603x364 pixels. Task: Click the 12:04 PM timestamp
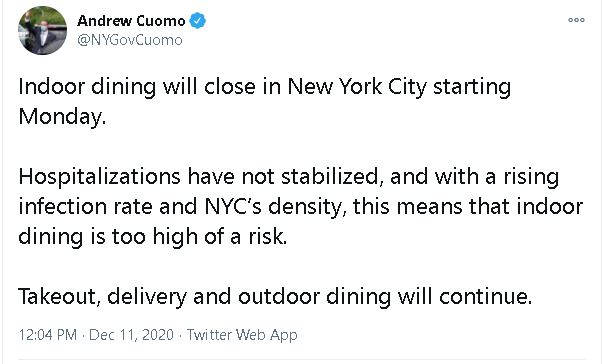pos(48,335)
